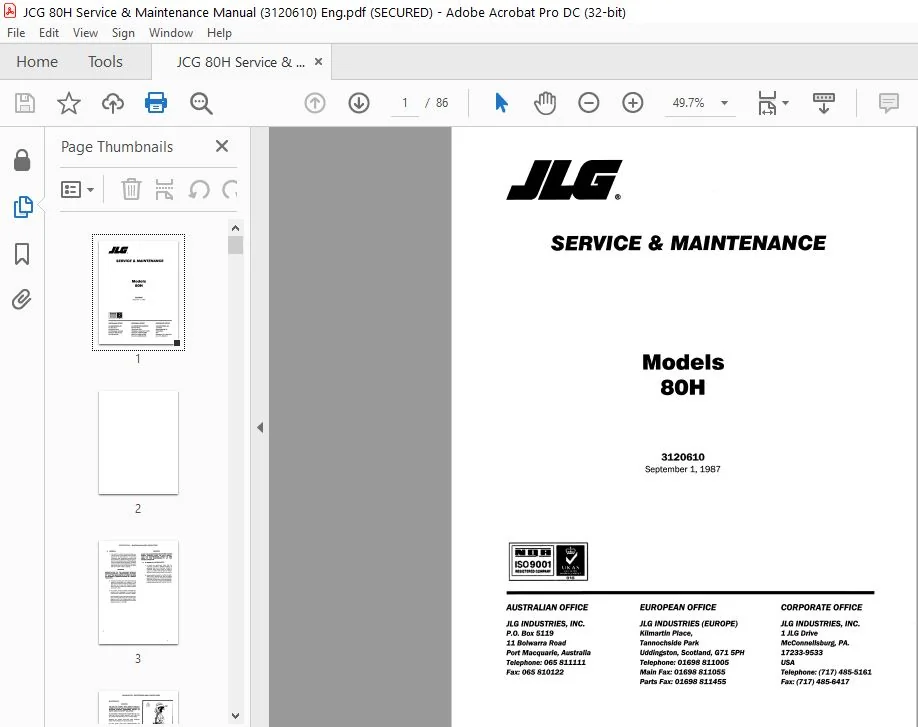918x727 pixels.
Task: Open the Bookmarks panel icon
Action: point(22,253)
